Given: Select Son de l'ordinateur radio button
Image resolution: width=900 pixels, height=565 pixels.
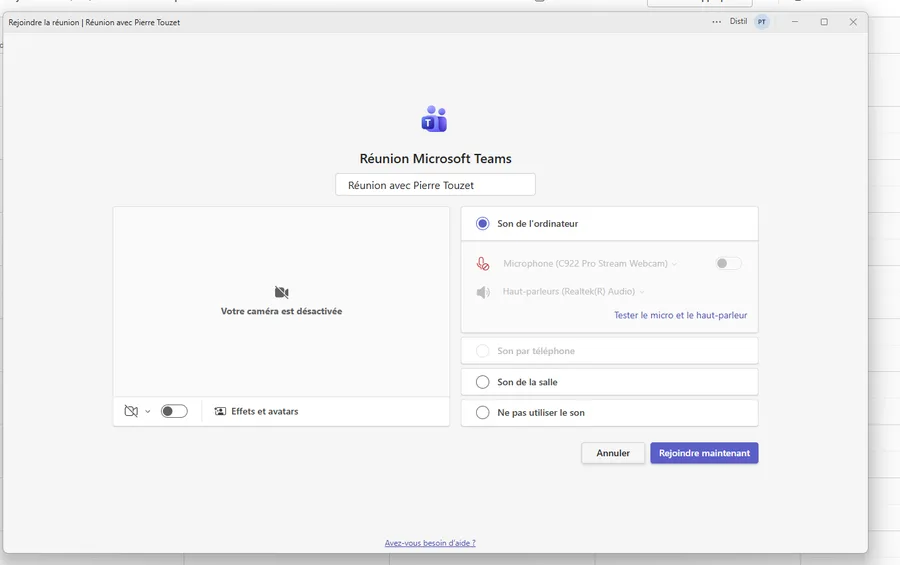Looking at the screenshot, I should click(x=482, y=223).
